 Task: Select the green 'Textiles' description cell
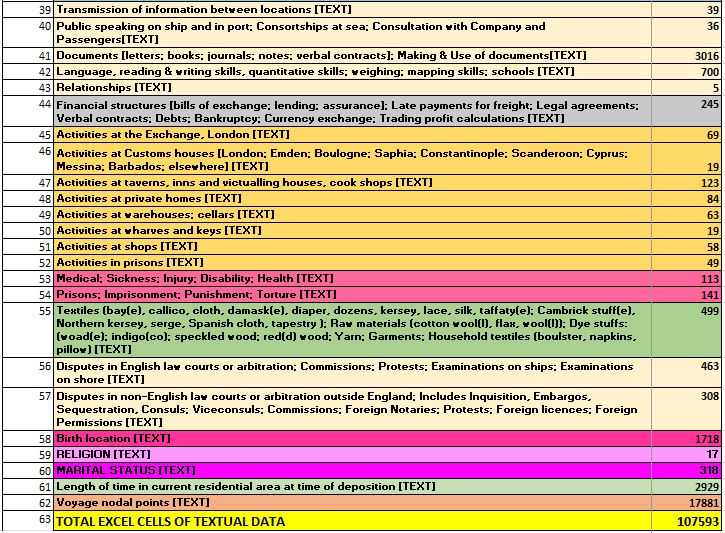point(350,330)
